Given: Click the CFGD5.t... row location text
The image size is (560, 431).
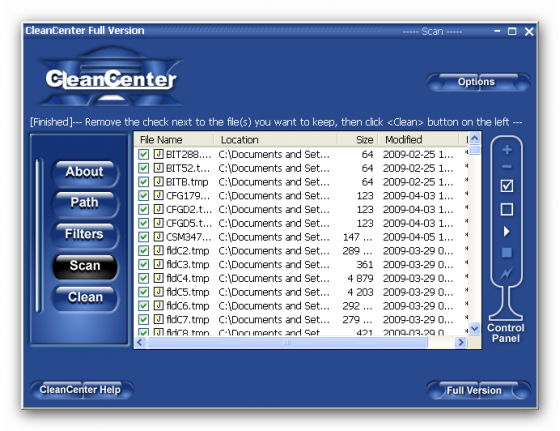Looking at the screenshot, I should pos(274,223).
